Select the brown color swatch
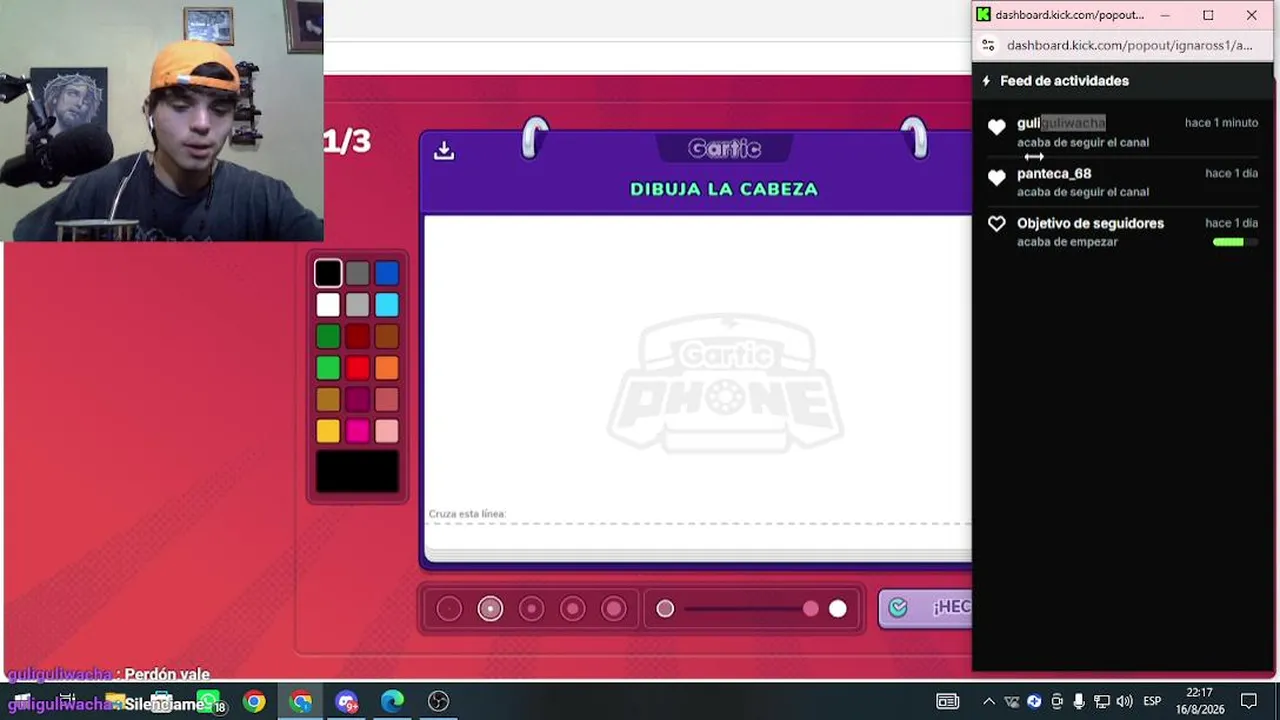 (386, 336)
